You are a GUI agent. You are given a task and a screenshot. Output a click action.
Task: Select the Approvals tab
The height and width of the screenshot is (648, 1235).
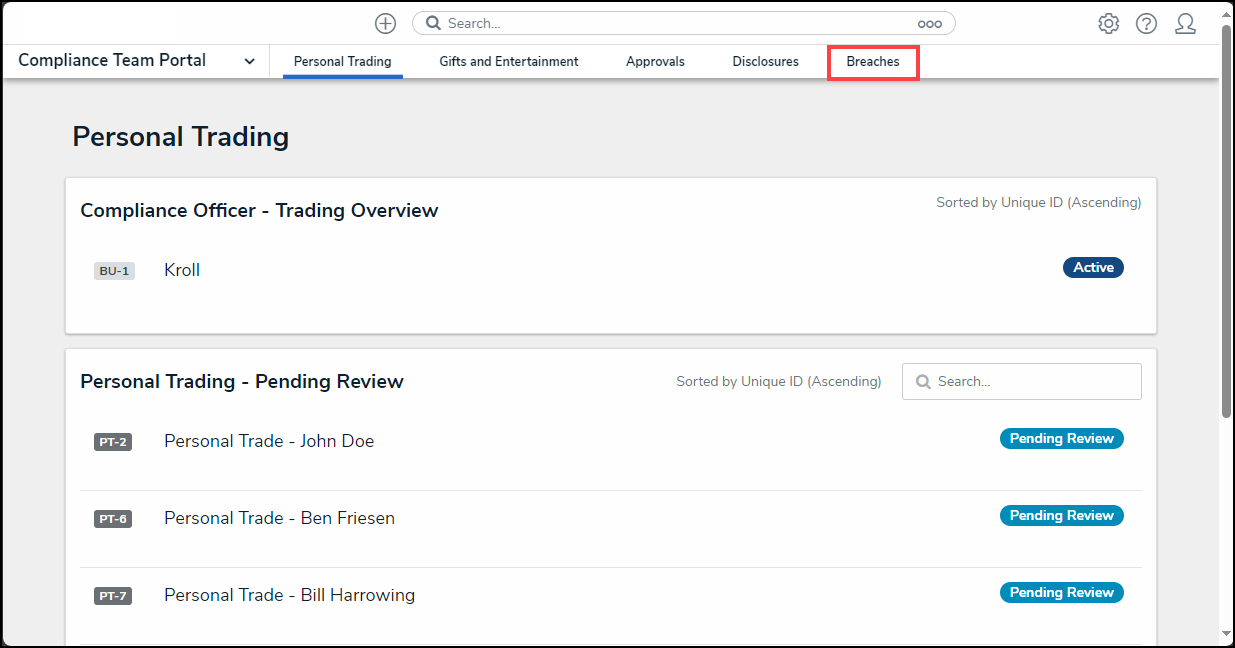(655, 62)
